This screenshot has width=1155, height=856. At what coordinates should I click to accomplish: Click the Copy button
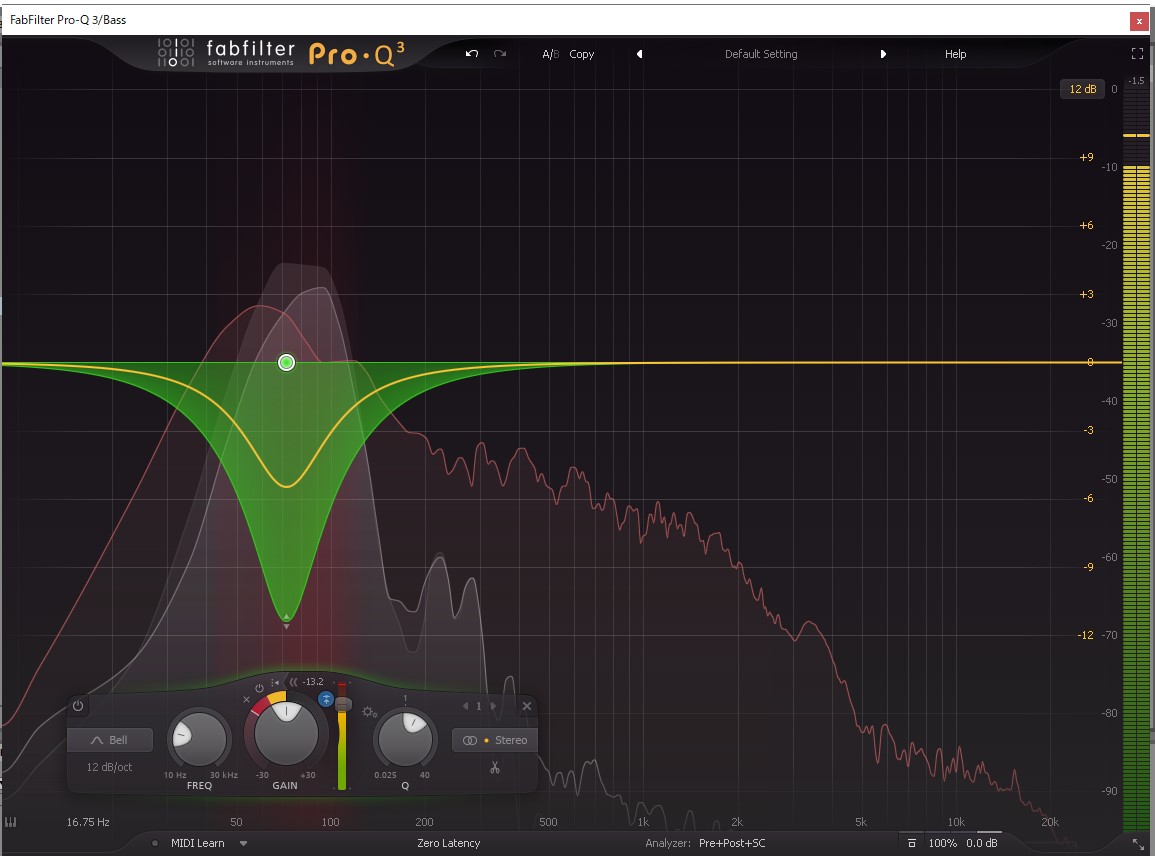(581, 54)
